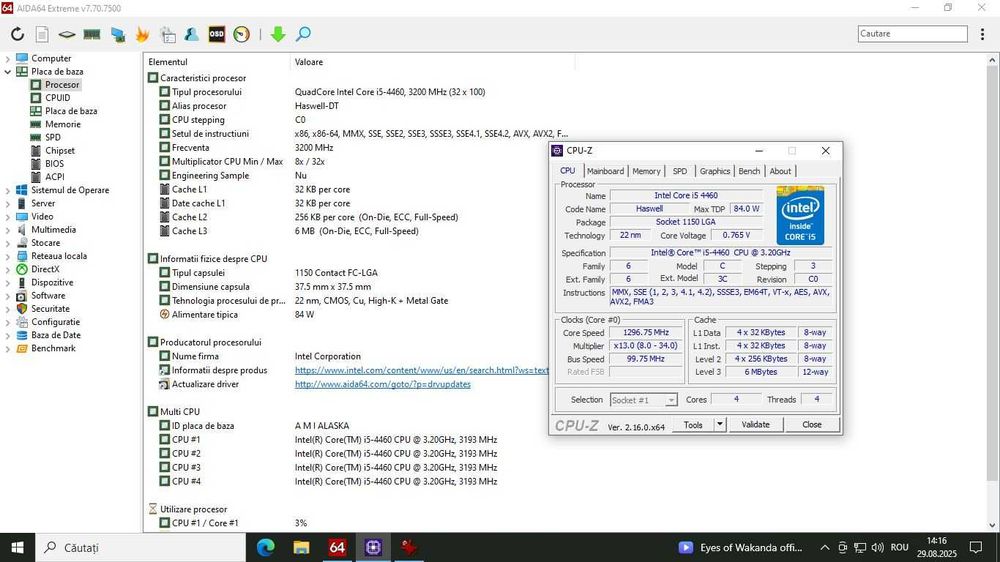This screenshot has width=1000, height=562.
Task: Switch to Memory tab in CPU-Z
Action: (646, 171)
